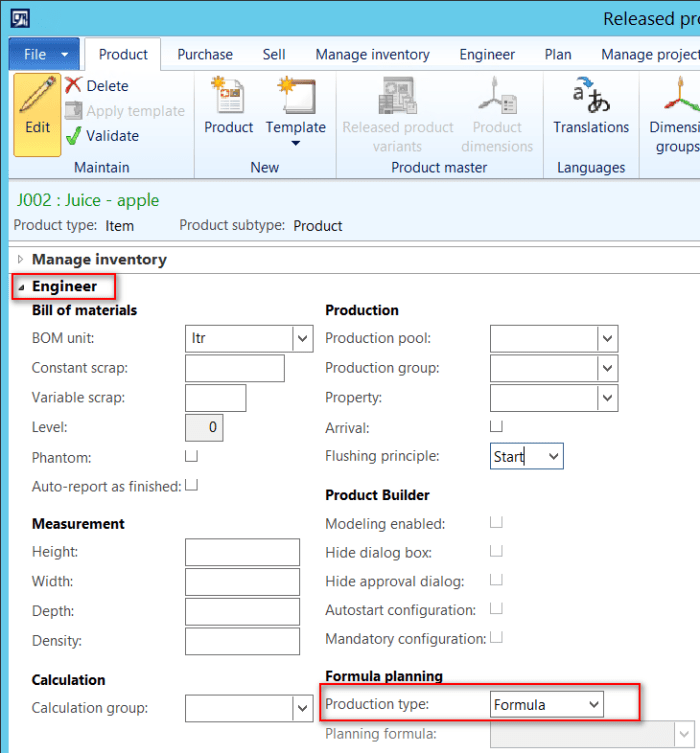Toggle the Phantom checkbox
This screenshot has width=700, height=753.
192,456
